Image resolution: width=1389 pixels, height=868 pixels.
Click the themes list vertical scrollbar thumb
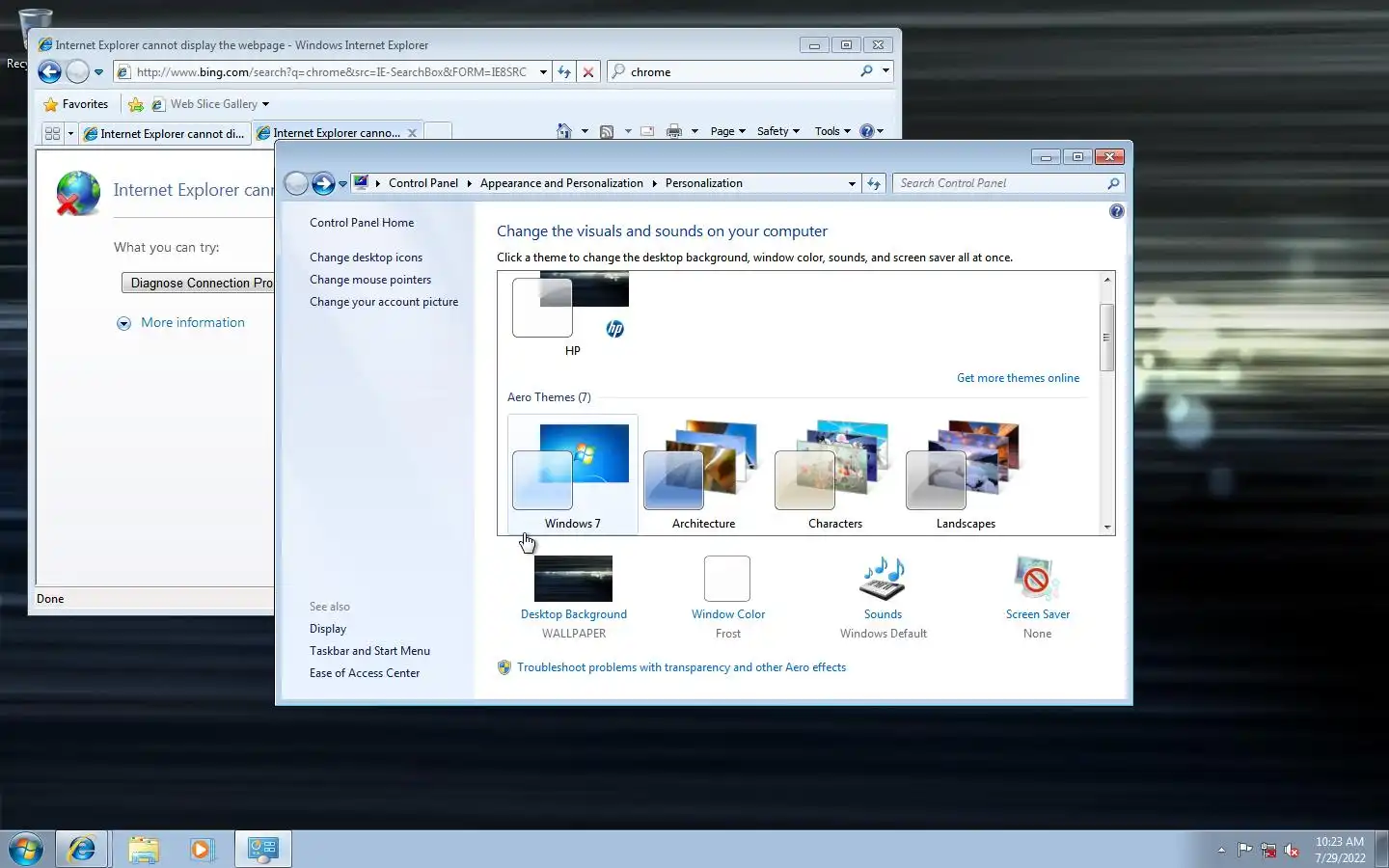tap(1106, 337)
